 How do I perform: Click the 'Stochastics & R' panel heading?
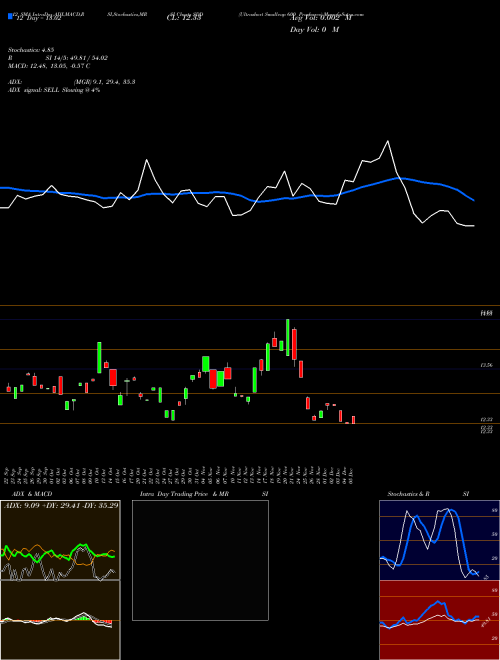click(408, 494)
